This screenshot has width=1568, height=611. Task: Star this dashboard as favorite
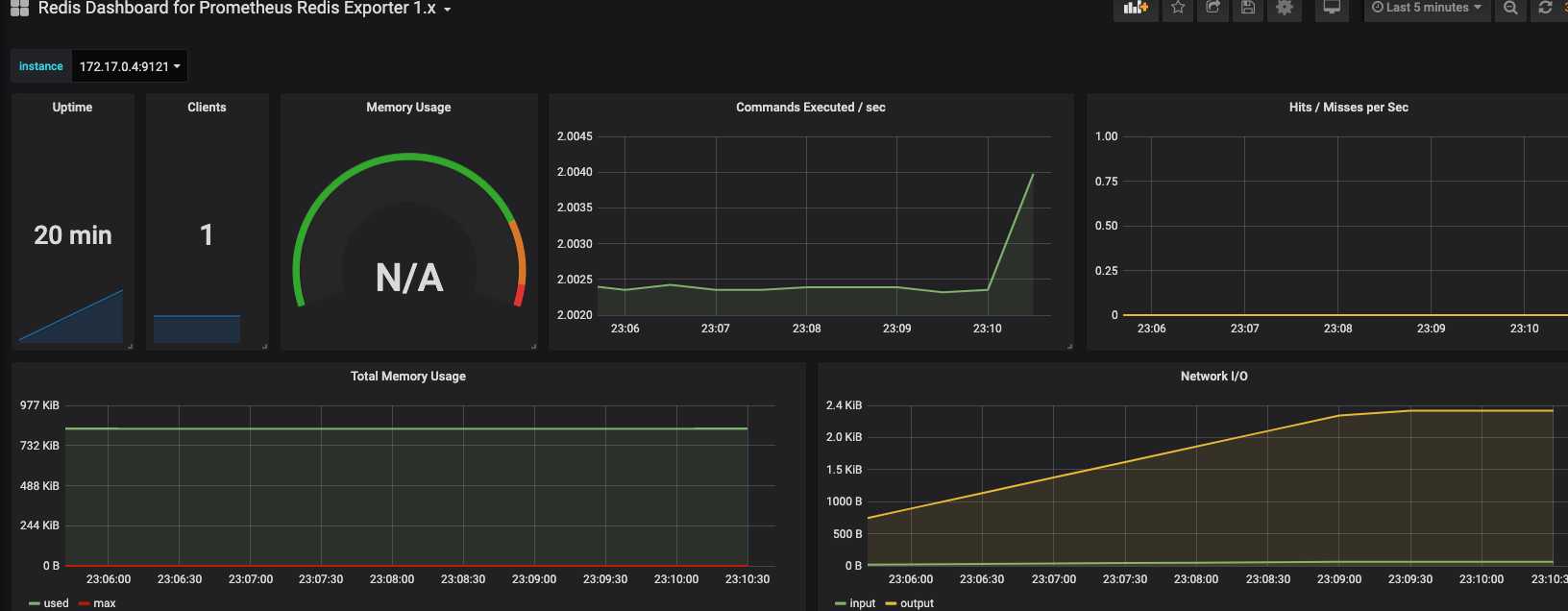[x=1178, y=9]
